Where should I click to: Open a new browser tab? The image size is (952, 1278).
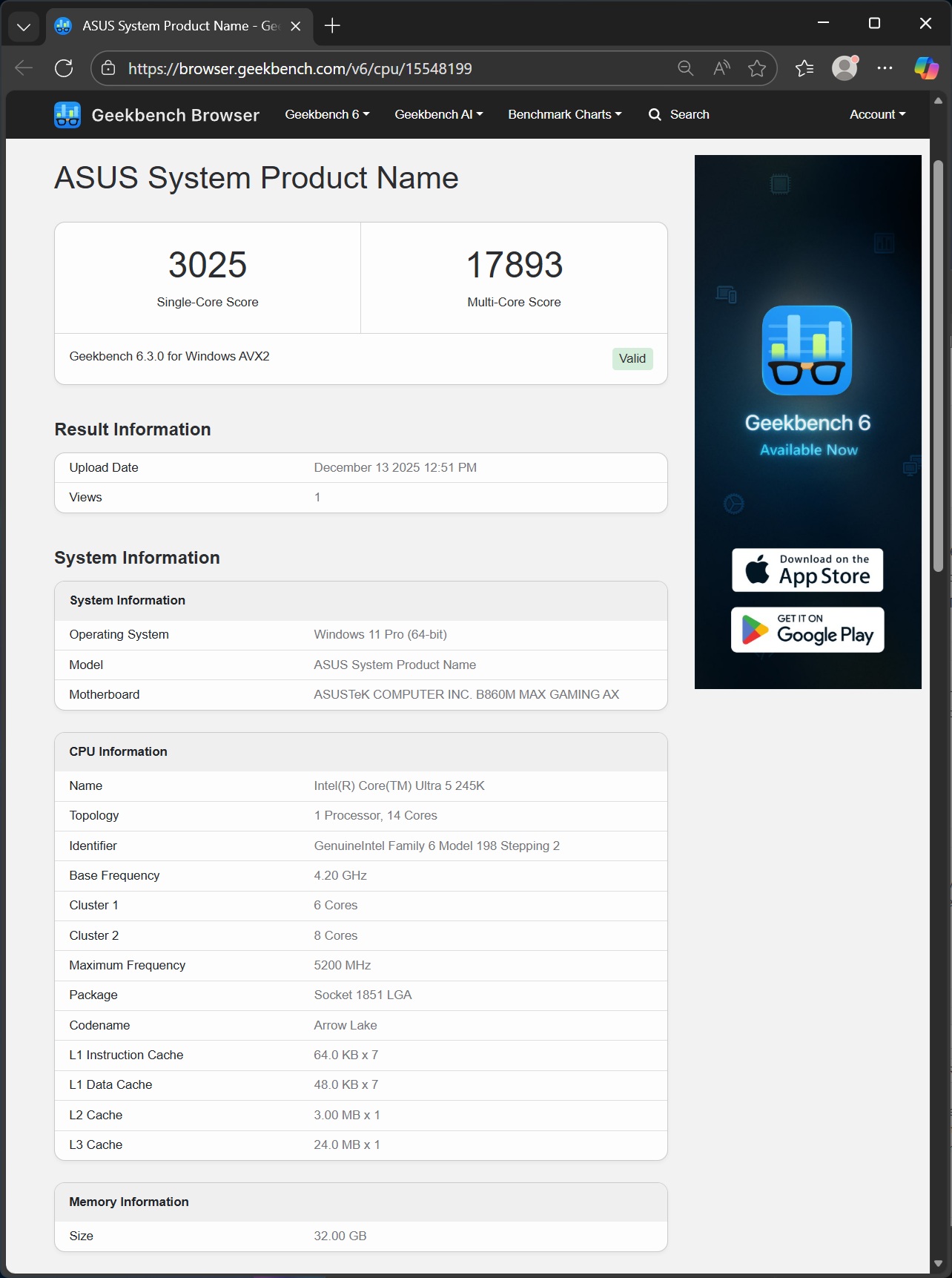(x=332, y=26)
